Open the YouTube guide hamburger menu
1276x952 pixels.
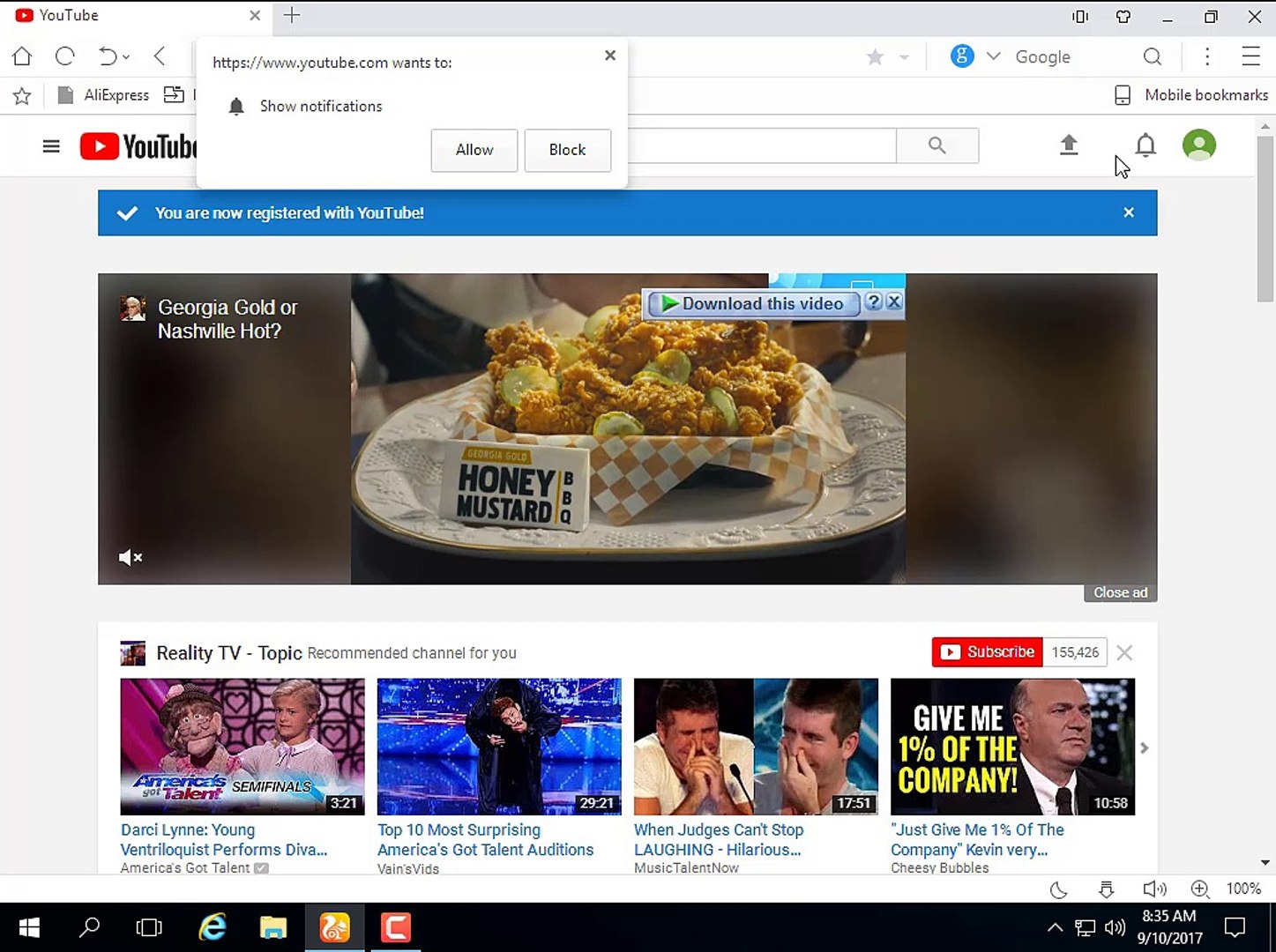(x=51, y=146)
